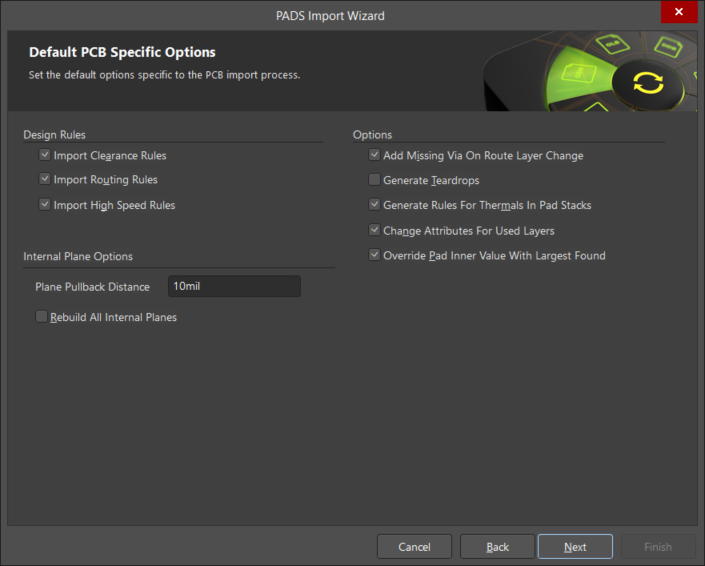Toggle Override Pad Inner Value With Largest Found
Viewport: 705px width, 566px height.
click(x=374, y=255)
